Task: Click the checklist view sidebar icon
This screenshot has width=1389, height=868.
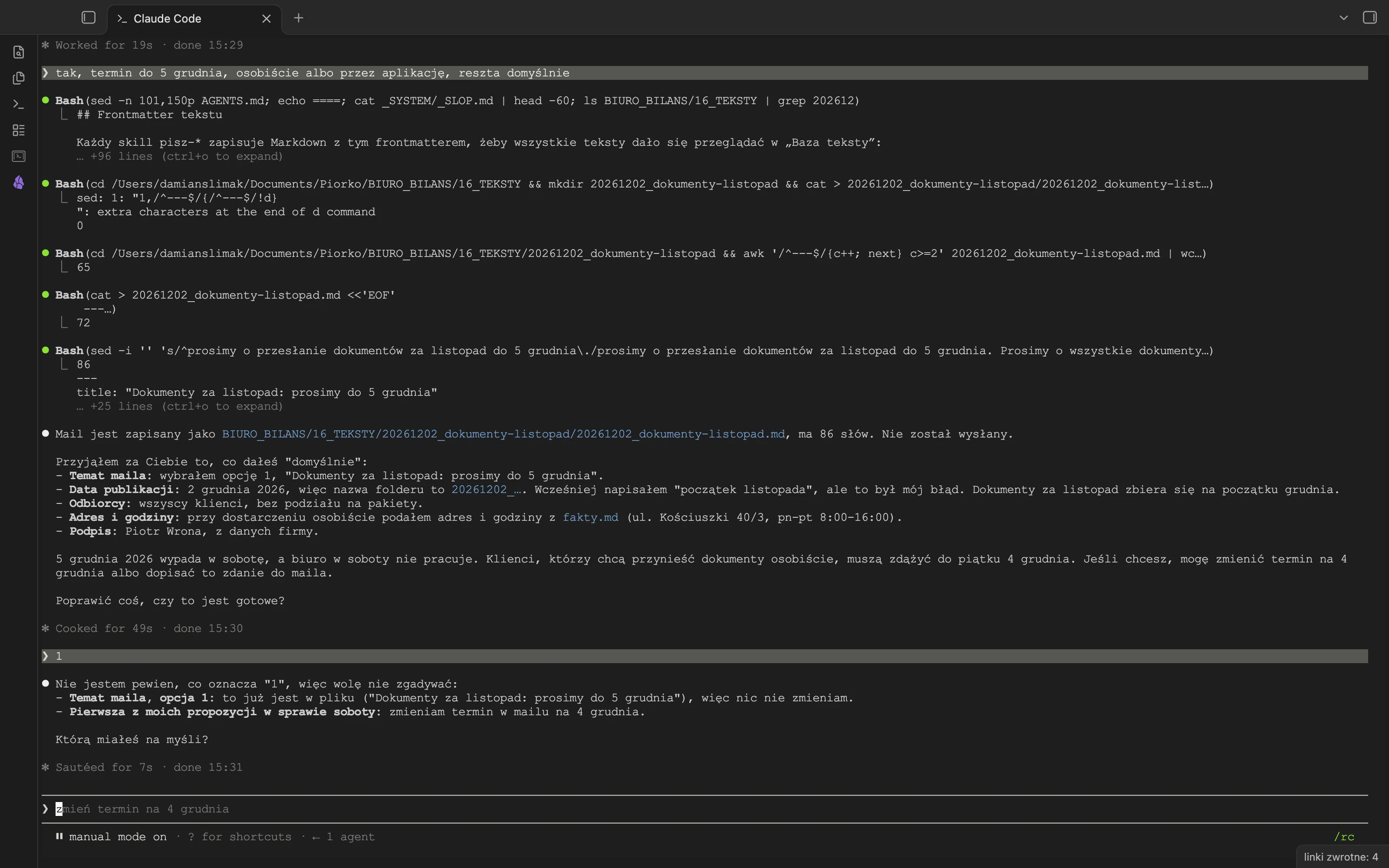Action: tap(18, 130)
